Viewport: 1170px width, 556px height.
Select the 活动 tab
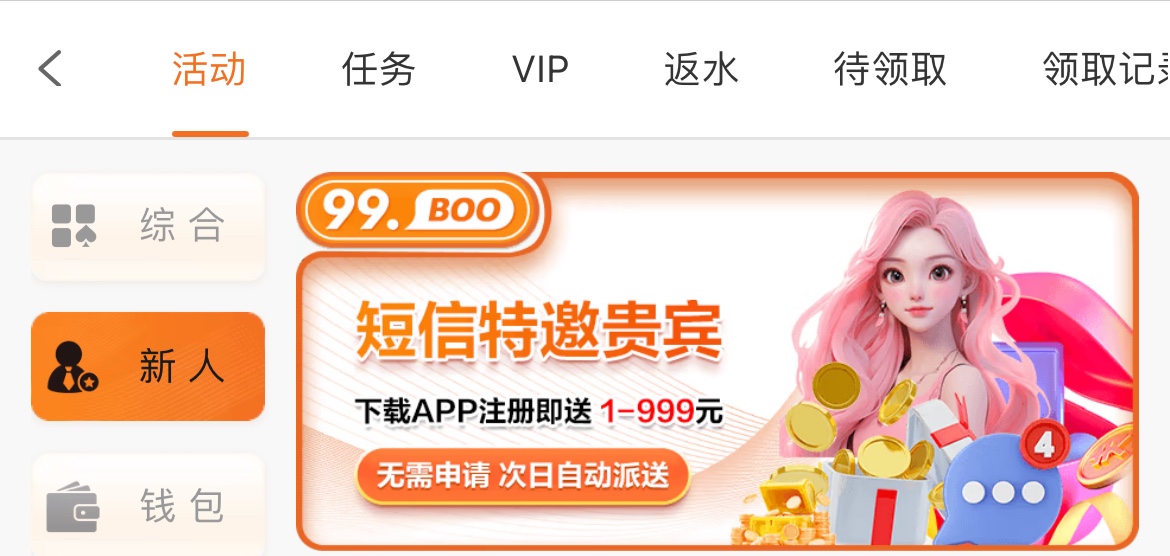pyautogui.click(x=210, y=69)
